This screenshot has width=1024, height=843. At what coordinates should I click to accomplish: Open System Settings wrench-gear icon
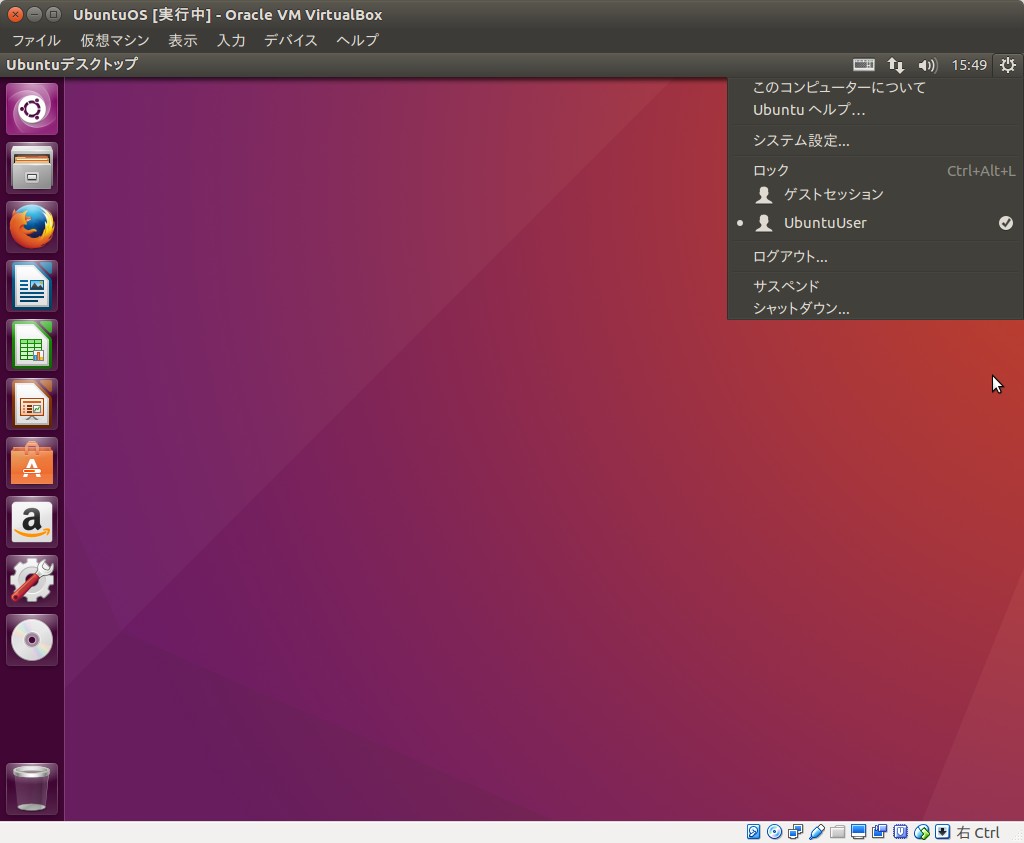tap(32, 581)
